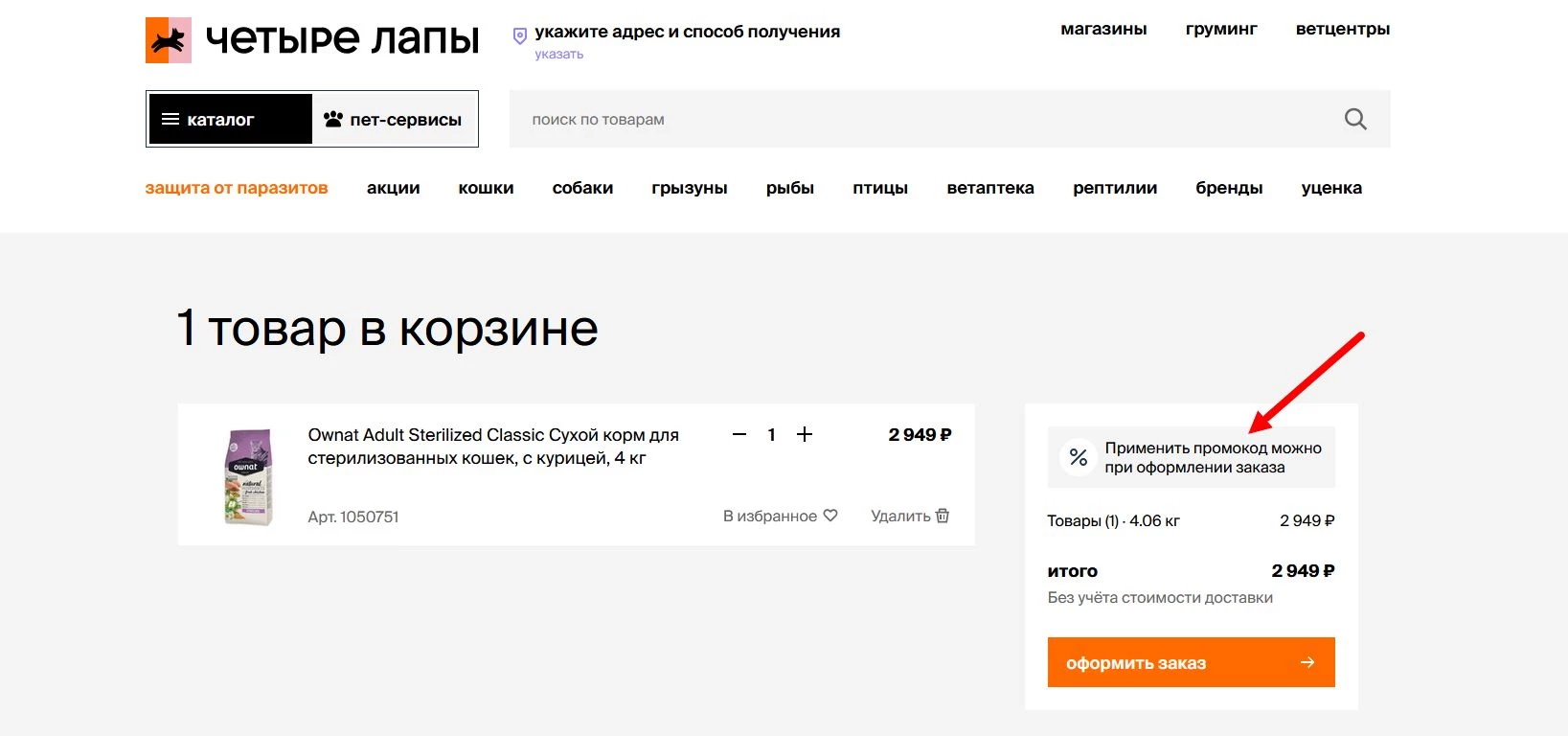The width and height of the screenshot is (1568, 736).
Task: Click the search magnifier icon
Action: [x=1354, y=119]
